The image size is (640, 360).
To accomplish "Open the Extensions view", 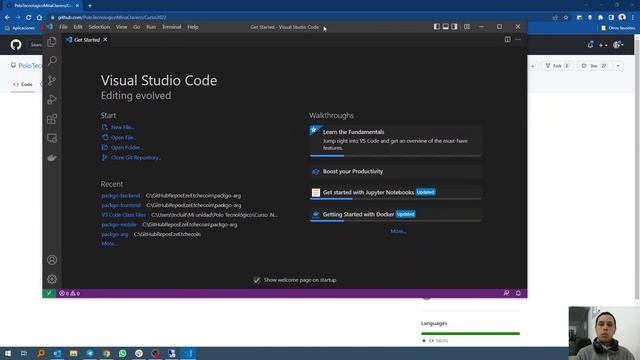I will click(52, 119).
